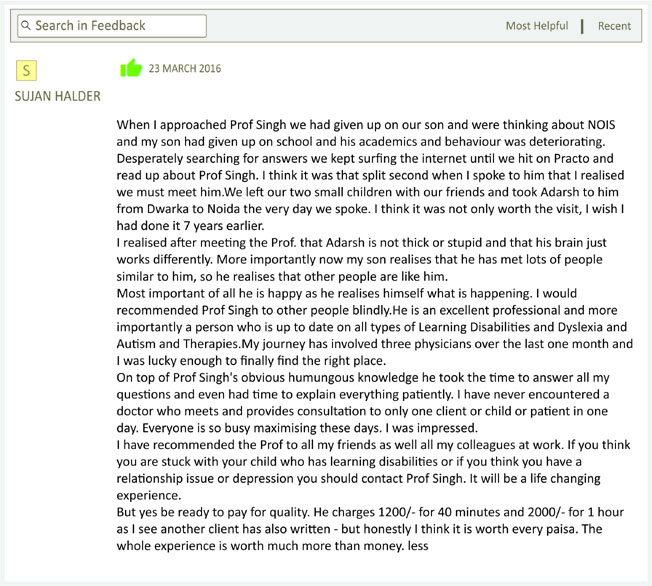Click the yellow S avatar badge

point(26,70)
